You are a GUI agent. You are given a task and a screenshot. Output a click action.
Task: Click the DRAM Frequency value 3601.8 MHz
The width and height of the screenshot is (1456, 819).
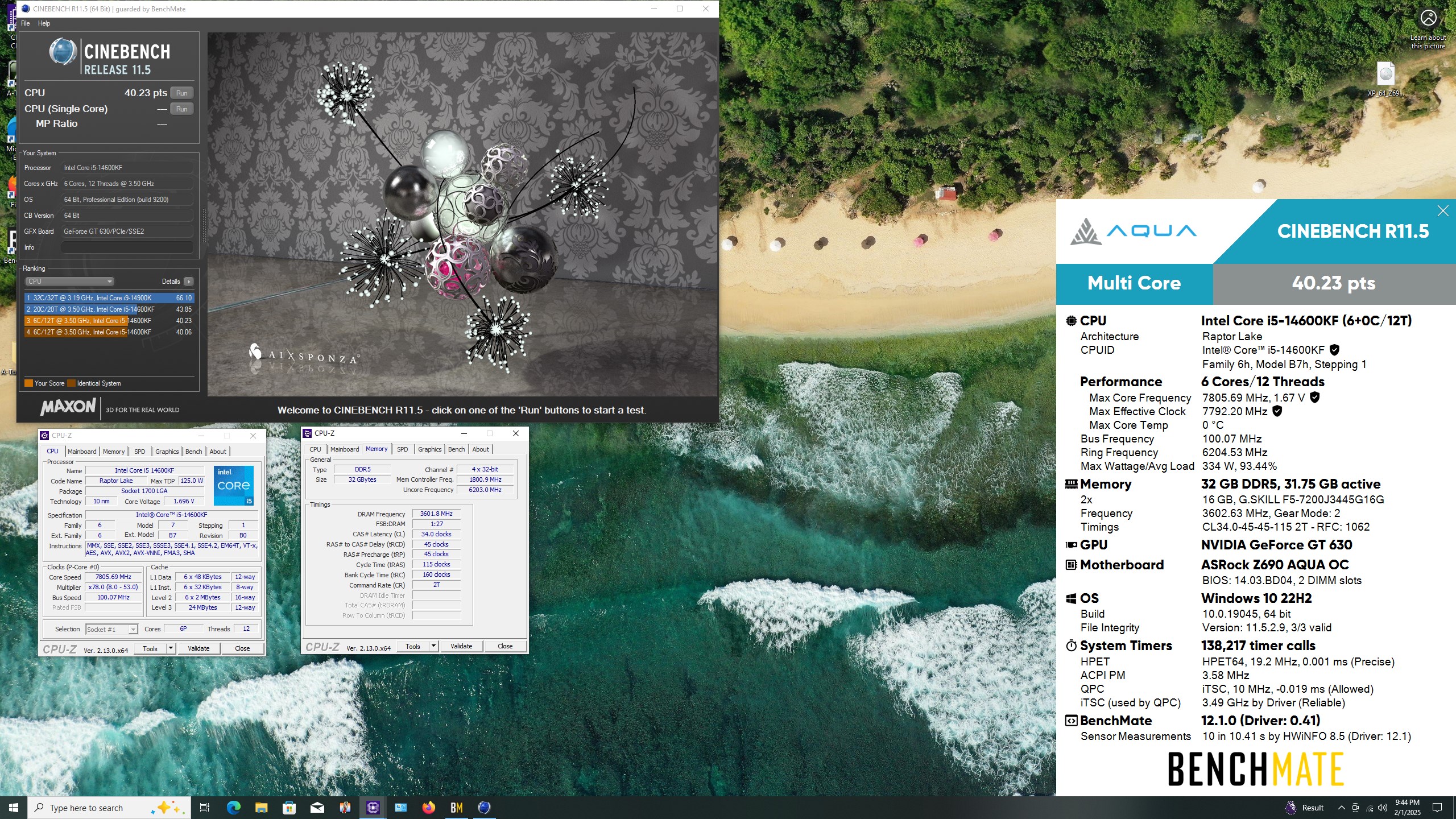[x=436, y=514]
